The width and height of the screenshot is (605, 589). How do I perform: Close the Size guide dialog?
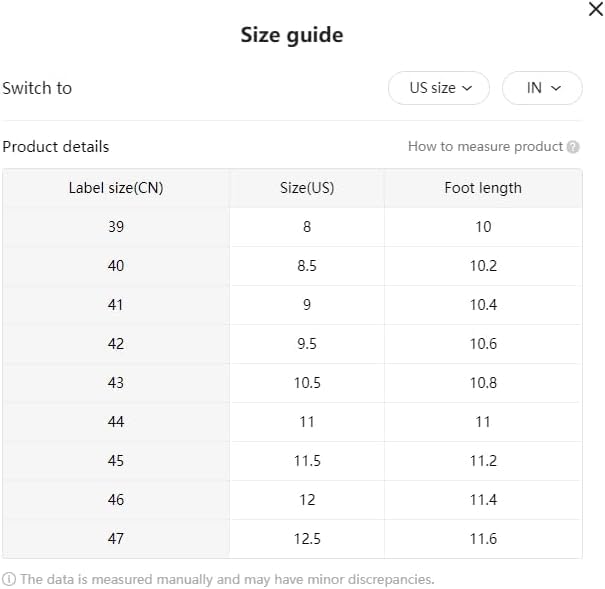click(x=596, y=8)
